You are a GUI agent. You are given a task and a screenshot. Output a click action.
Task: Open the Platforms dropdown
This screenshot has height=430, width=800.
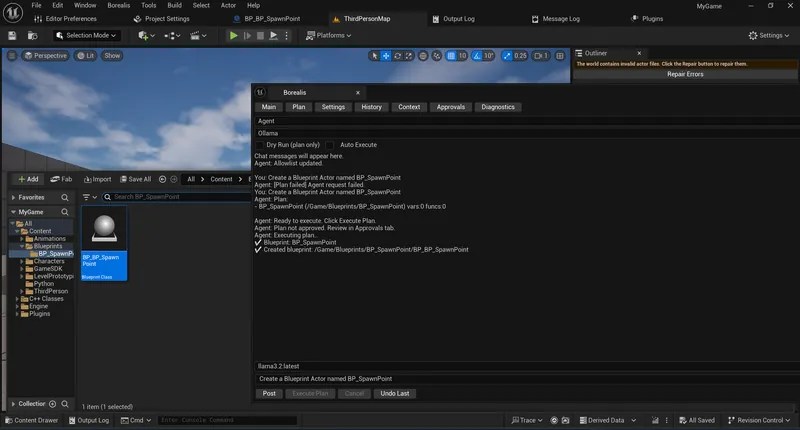(x=329, y=36)
